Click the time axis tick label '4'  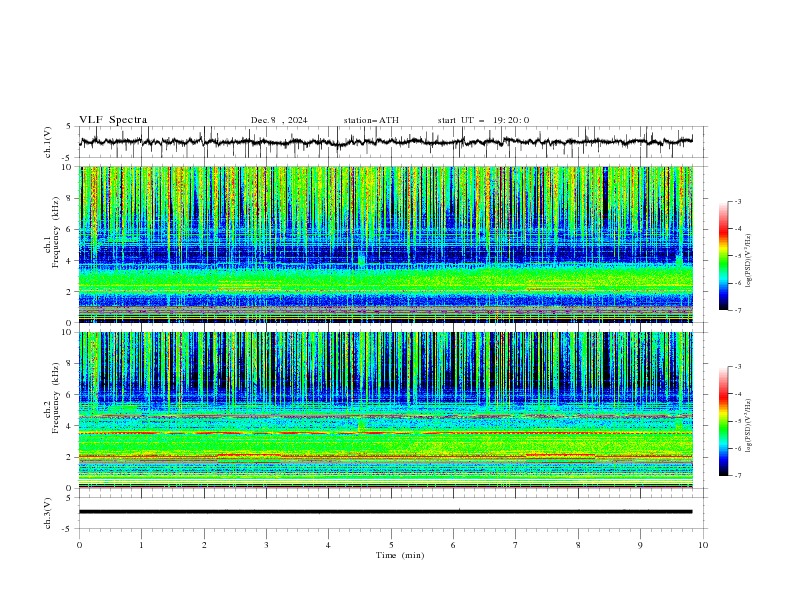tap(328, 545)
